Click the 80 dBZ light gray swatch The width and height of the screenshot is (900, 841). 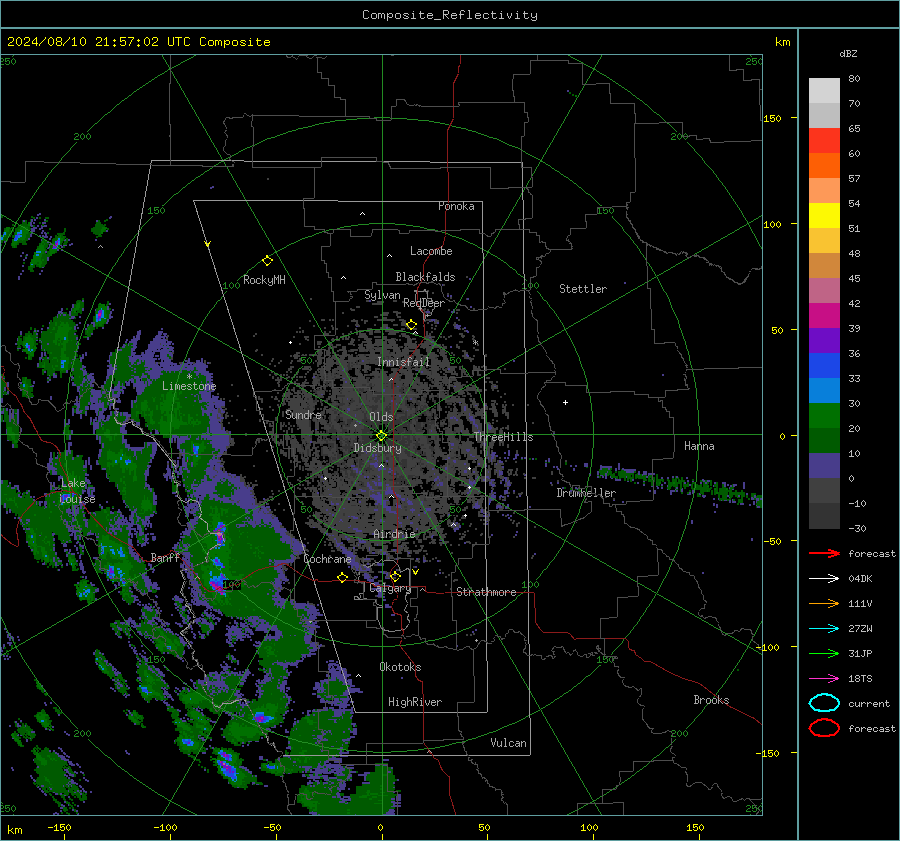click(x=824, y=90)
